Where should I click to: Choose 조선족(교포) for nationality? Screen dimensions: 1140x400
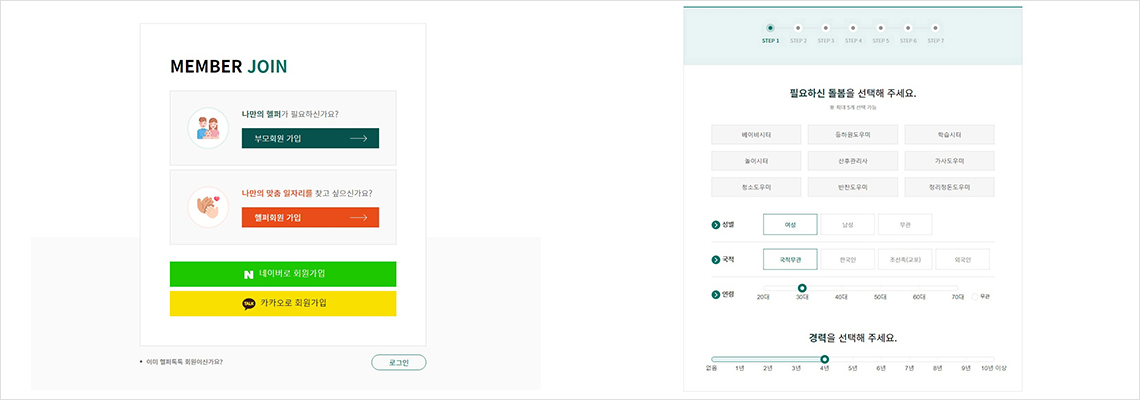coord(905,260)
